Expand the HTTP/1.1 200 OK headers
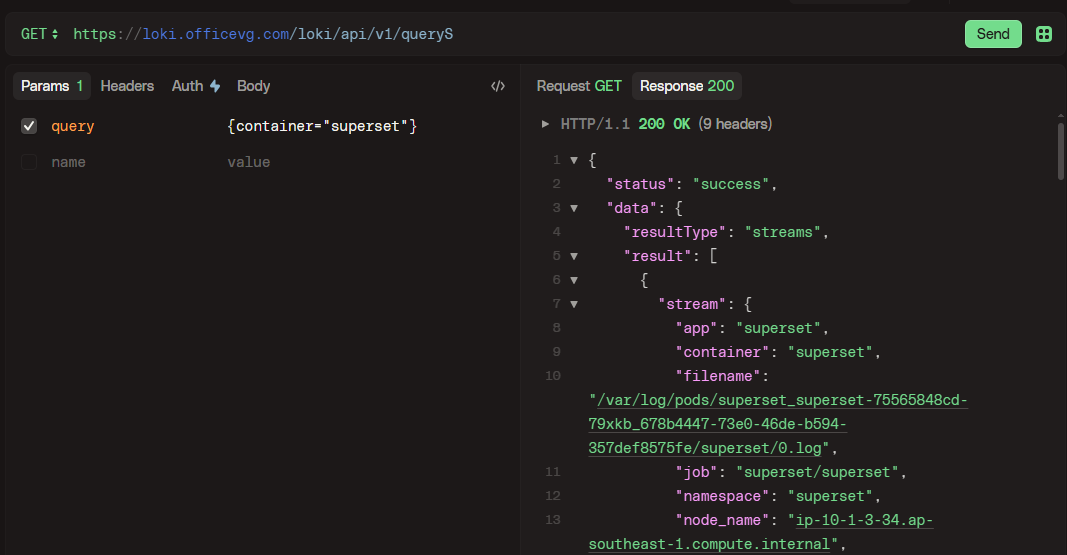This screenshot has width=1067, height=555. pyautogui.click(x=545, y=124)
